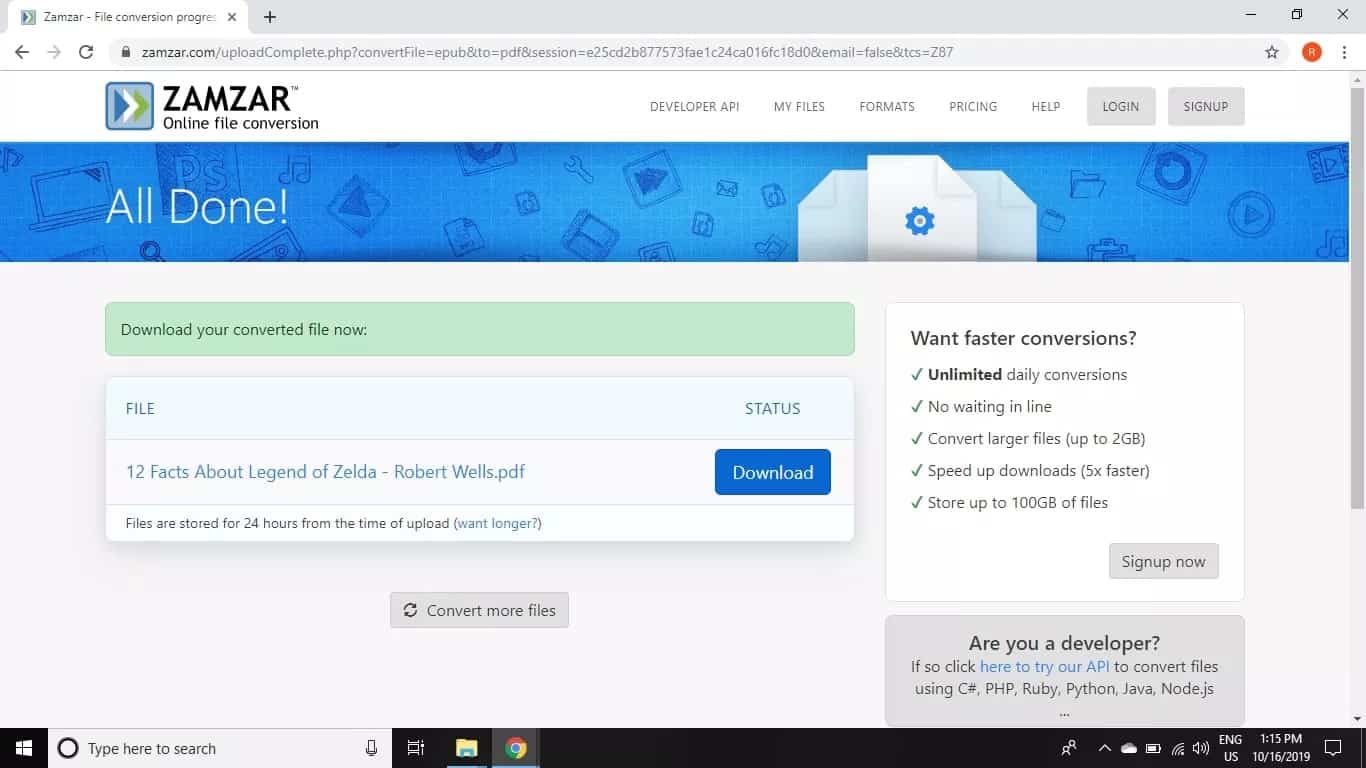Click the Zamzar logo
1366x768 pixels.
[x=212, y=106]
